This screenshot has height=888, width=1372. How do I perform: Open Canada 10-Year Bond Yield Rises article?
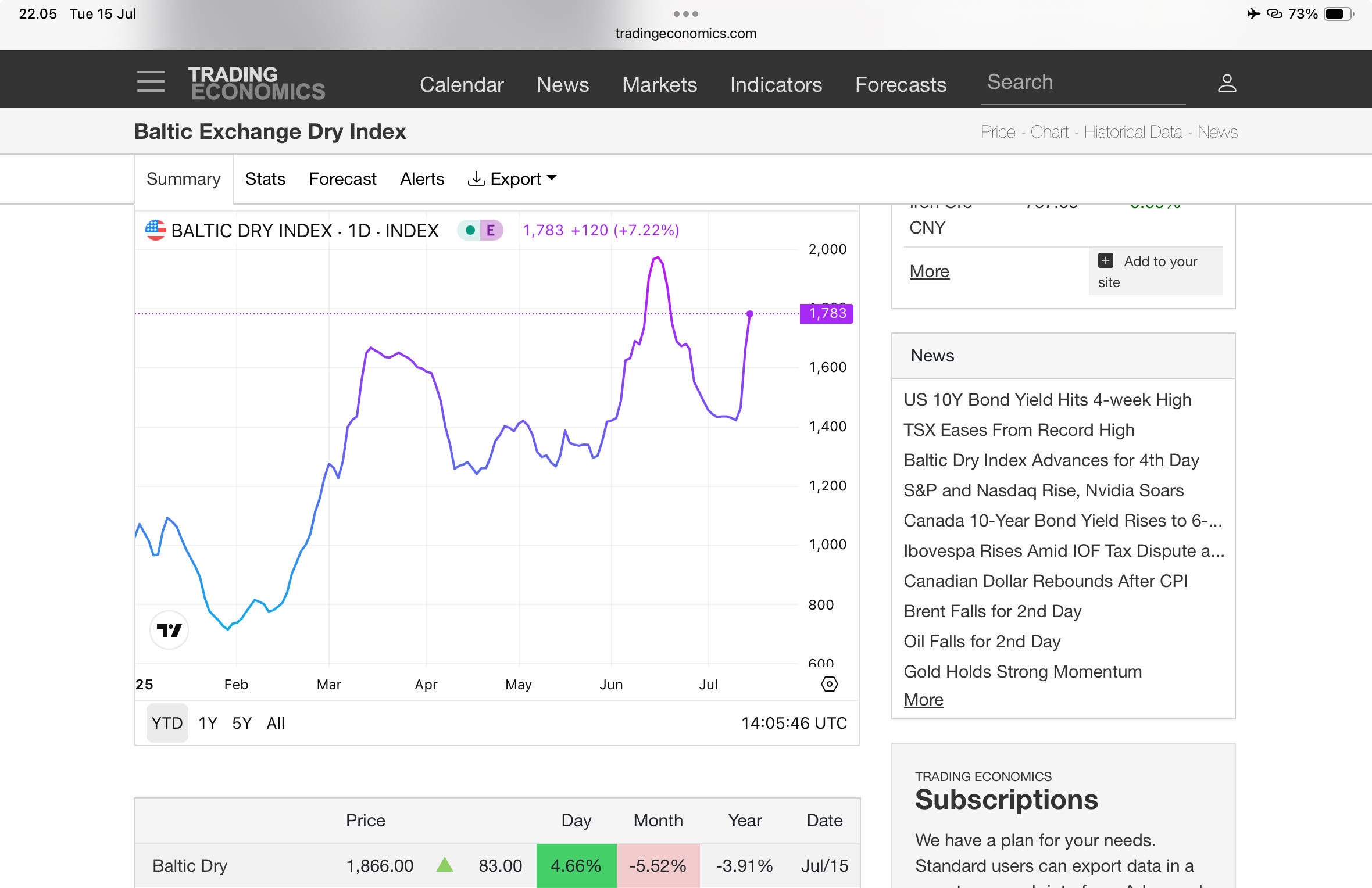tap(1063, 521)
